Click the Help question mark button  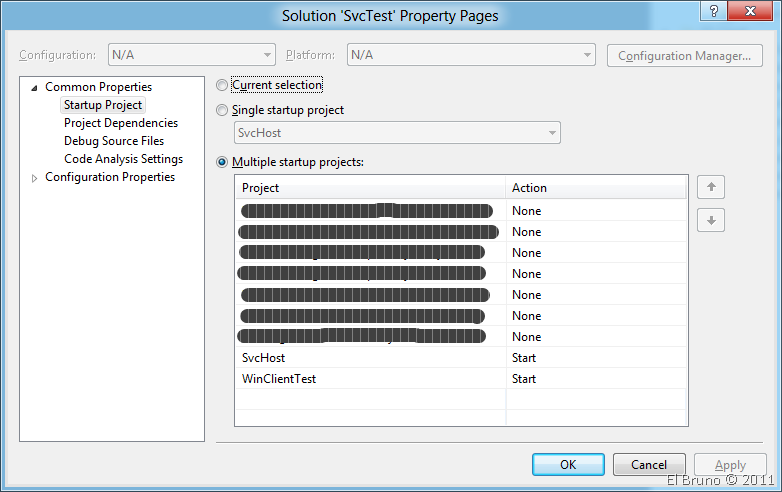pos(714,14)
